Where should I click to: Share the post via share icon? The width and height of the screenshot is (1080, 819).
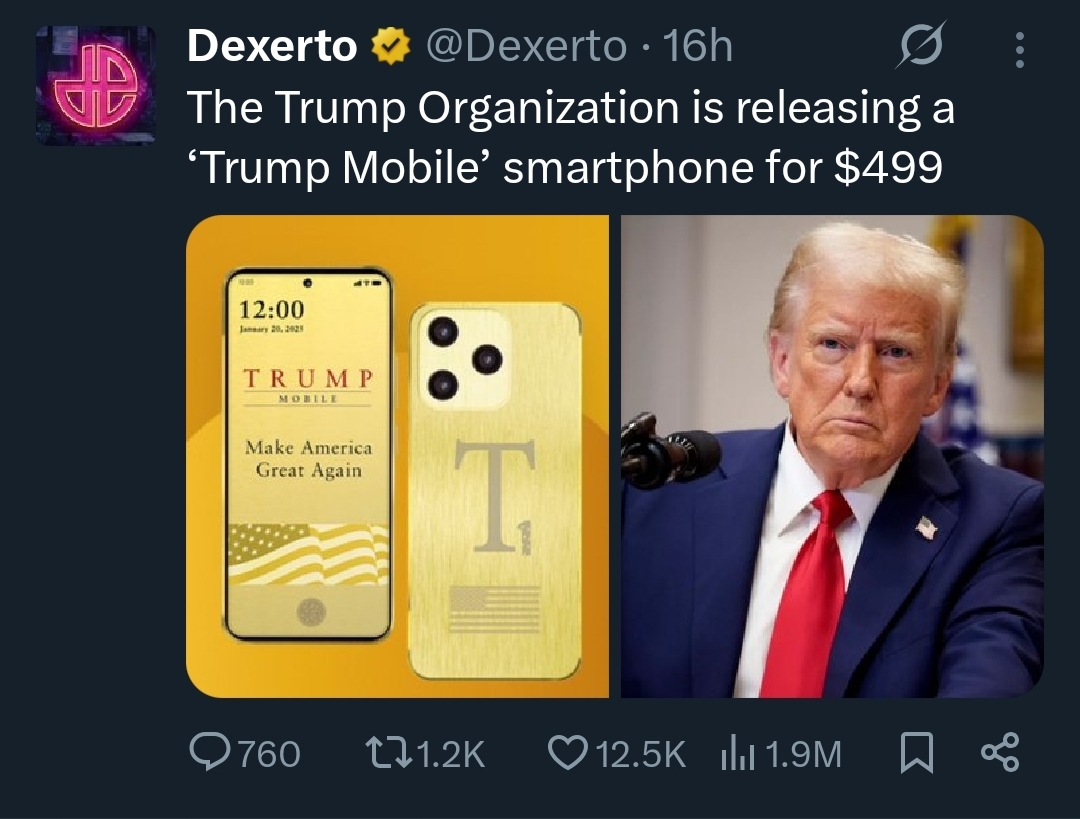(999, 752)
